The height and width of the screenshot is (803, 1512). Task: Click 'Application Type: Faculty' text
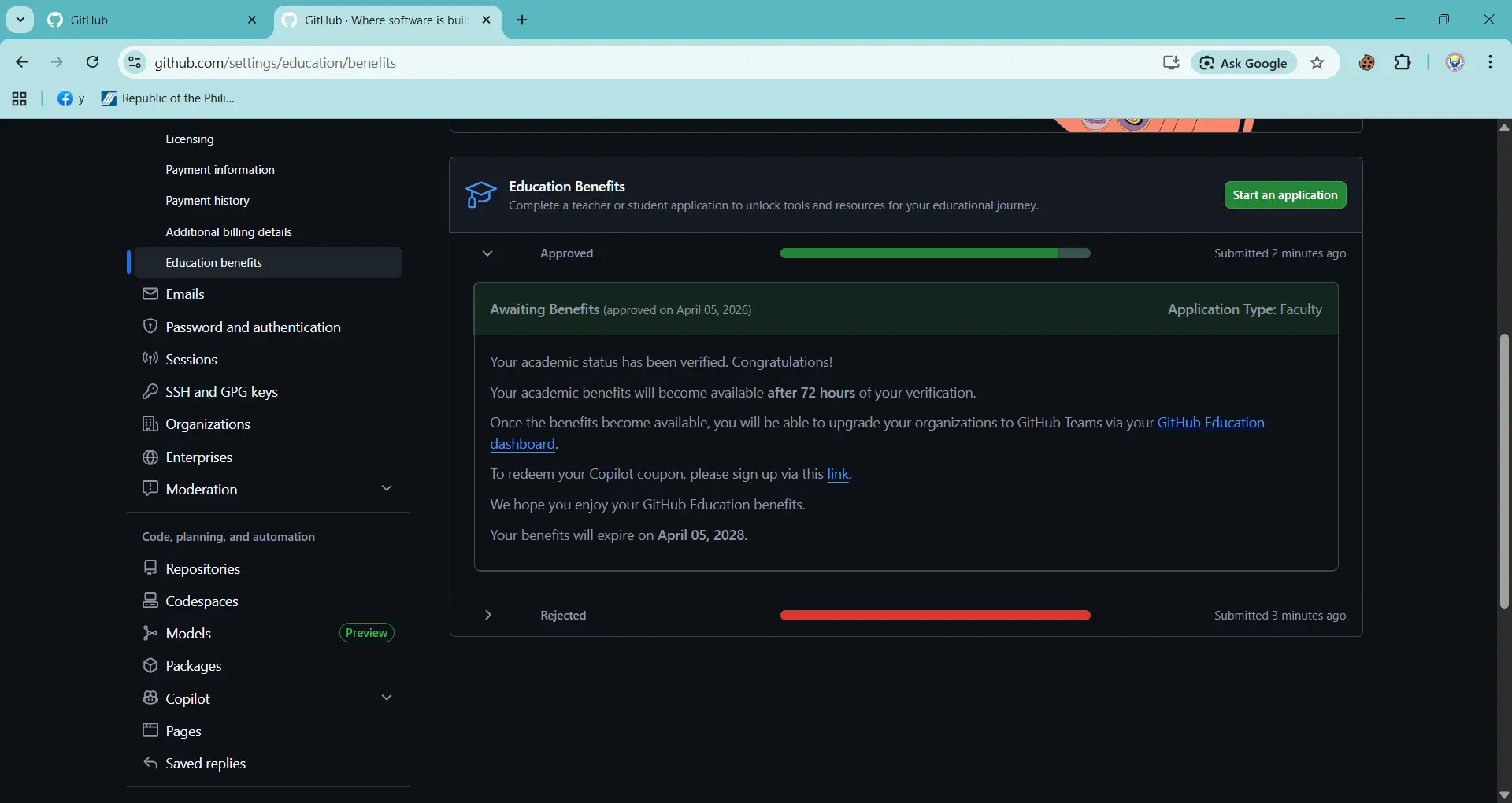pyautogui.click(x=1244, y=309)
